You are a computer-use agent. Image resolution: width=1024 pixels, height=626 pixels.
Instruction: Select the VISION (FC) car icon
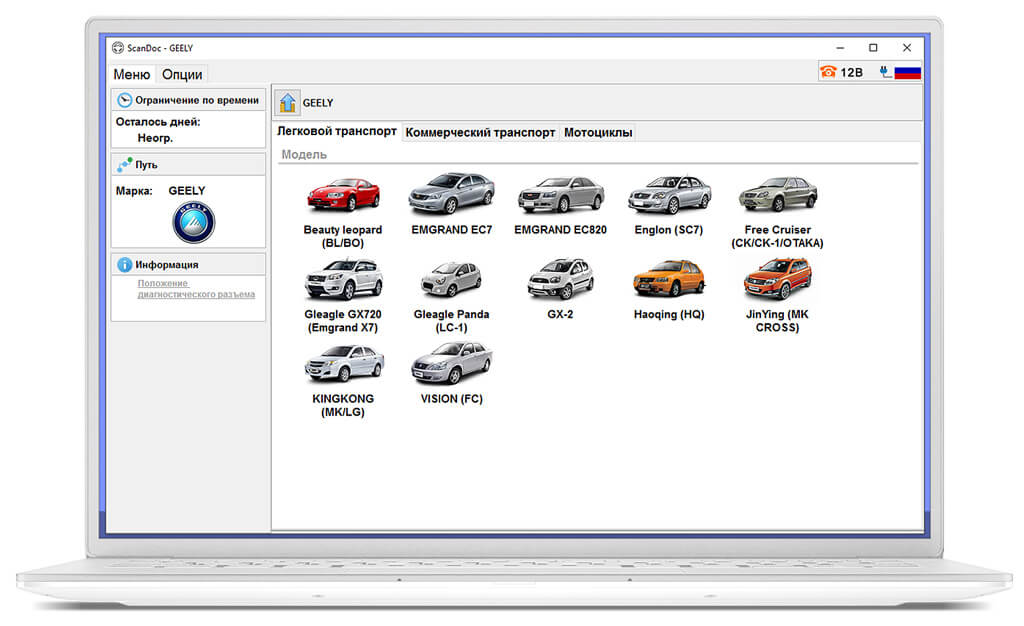tap(451, 362)
